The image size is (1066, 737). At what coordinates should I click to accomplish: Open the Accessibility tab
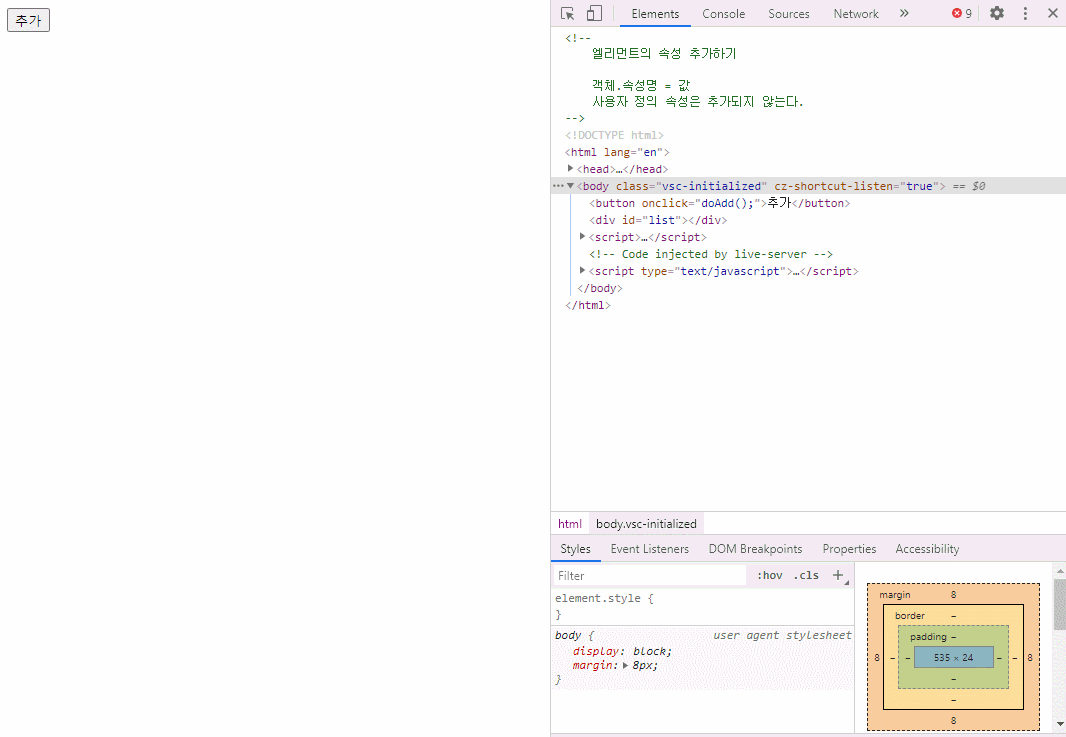927,549
